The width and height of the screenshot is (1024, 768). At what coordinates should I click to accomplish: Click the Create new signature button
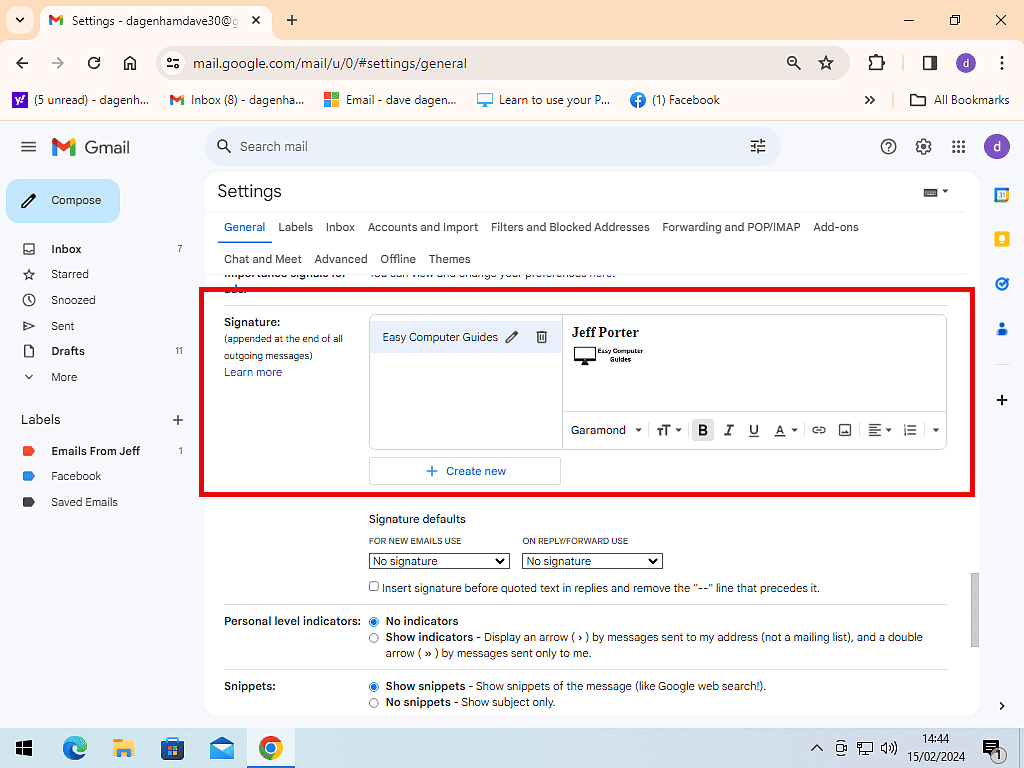pos(465,471)
